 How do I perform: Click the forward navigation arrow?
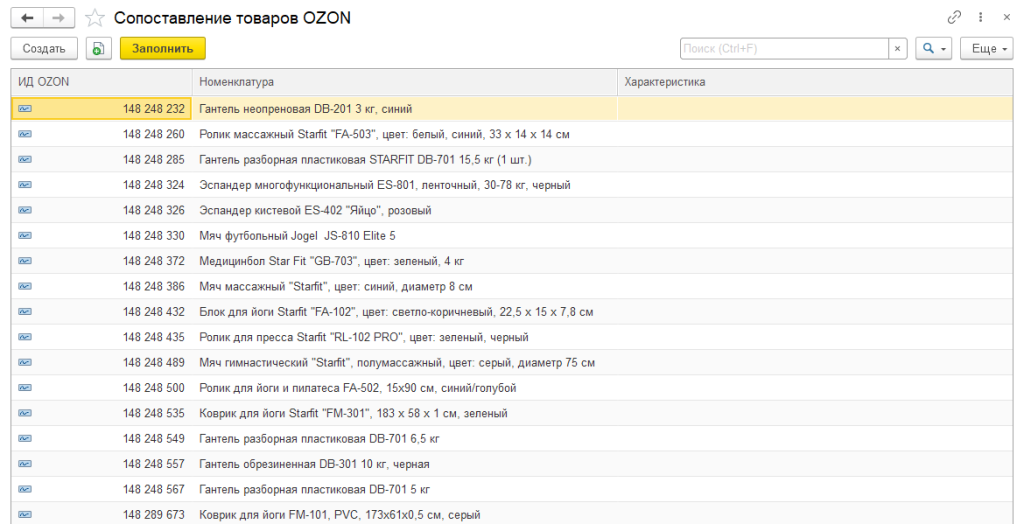[x=59, y=18]
